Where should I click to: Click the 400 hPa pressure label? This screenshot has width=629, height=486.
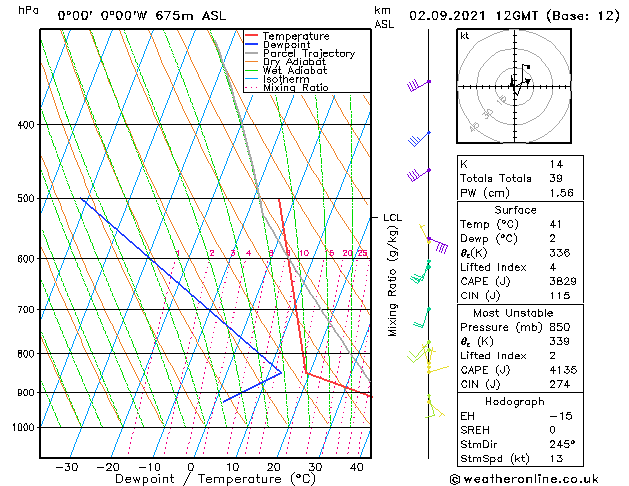27,125
